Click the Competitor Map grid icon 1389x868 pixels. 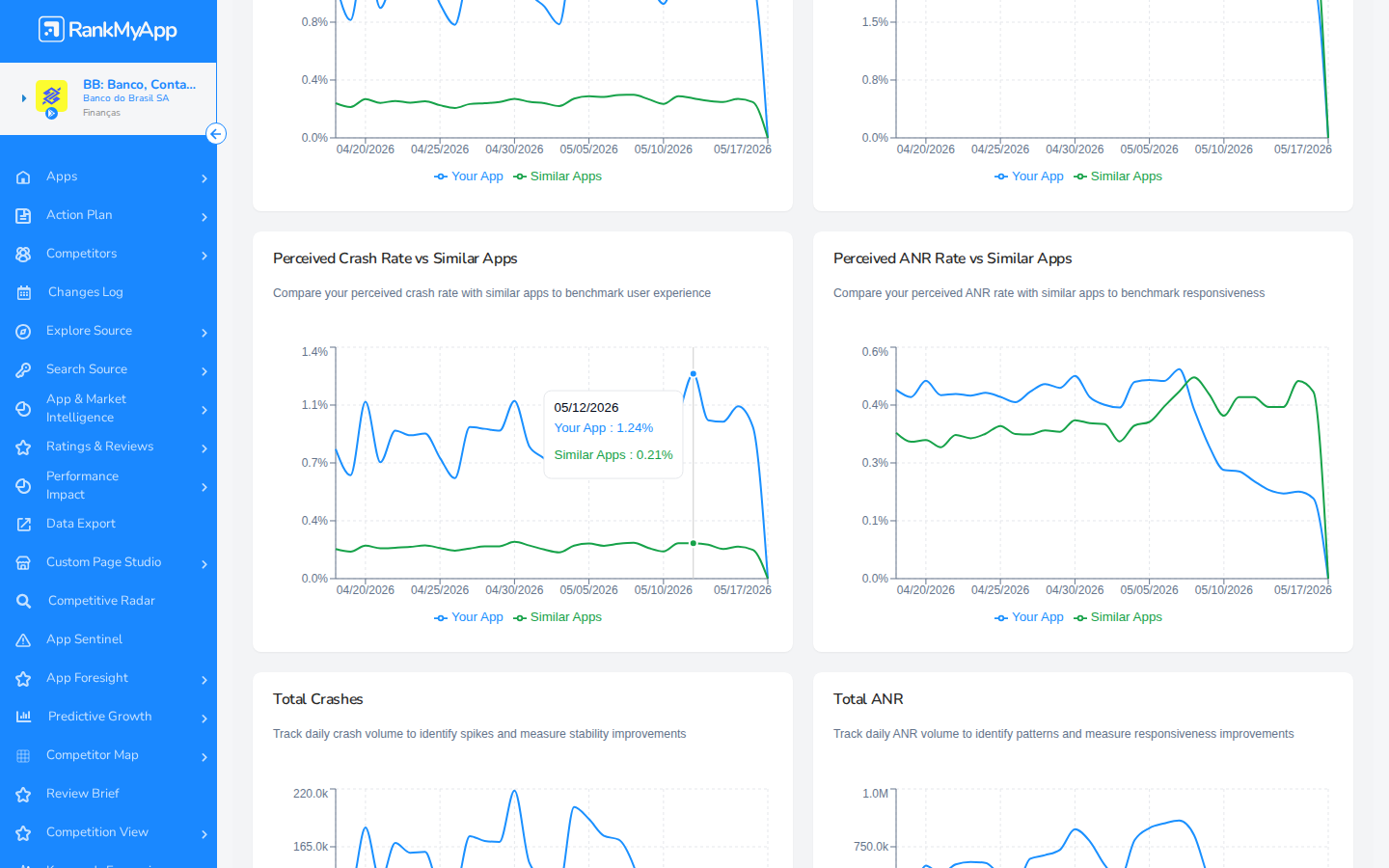coord(23,756)
